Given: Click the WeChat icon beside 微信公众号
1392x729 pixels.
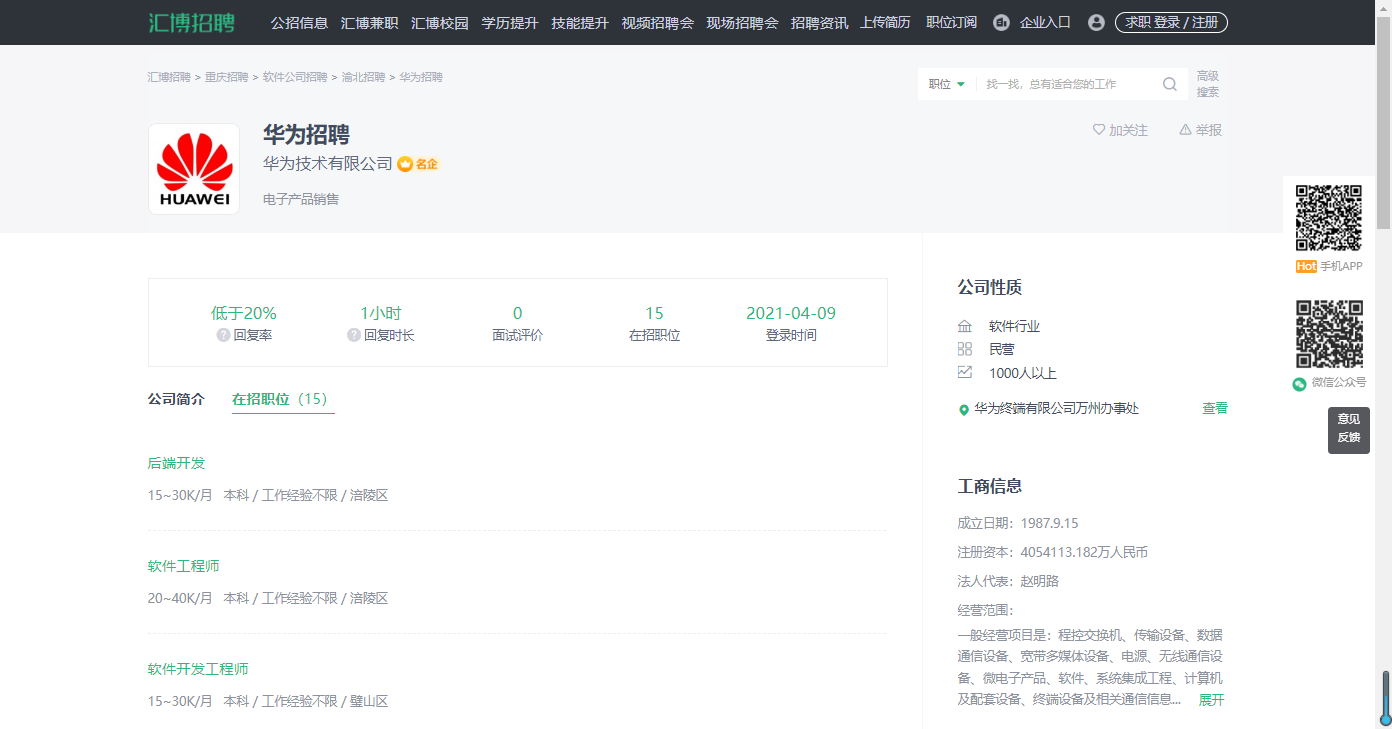Looking at the screenshot, I should (x=1299, y=383).
